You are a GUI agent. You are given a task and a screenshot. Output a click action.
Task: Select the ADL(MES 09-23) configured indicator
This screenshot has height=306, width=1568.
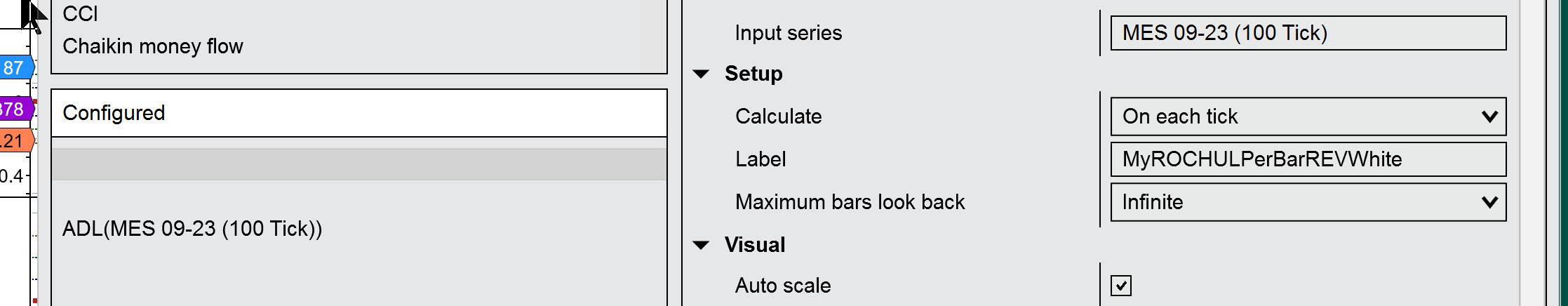[192, 229]
